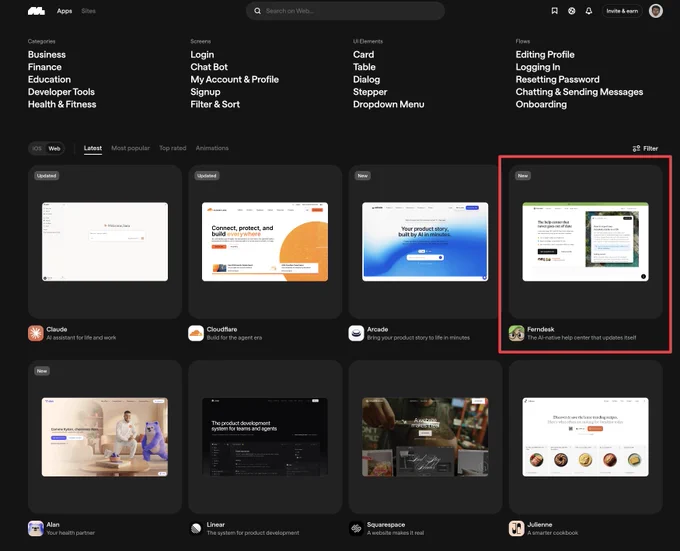Open the notifications bell icon
680x551 pixels.
click(x=588, y=11)
